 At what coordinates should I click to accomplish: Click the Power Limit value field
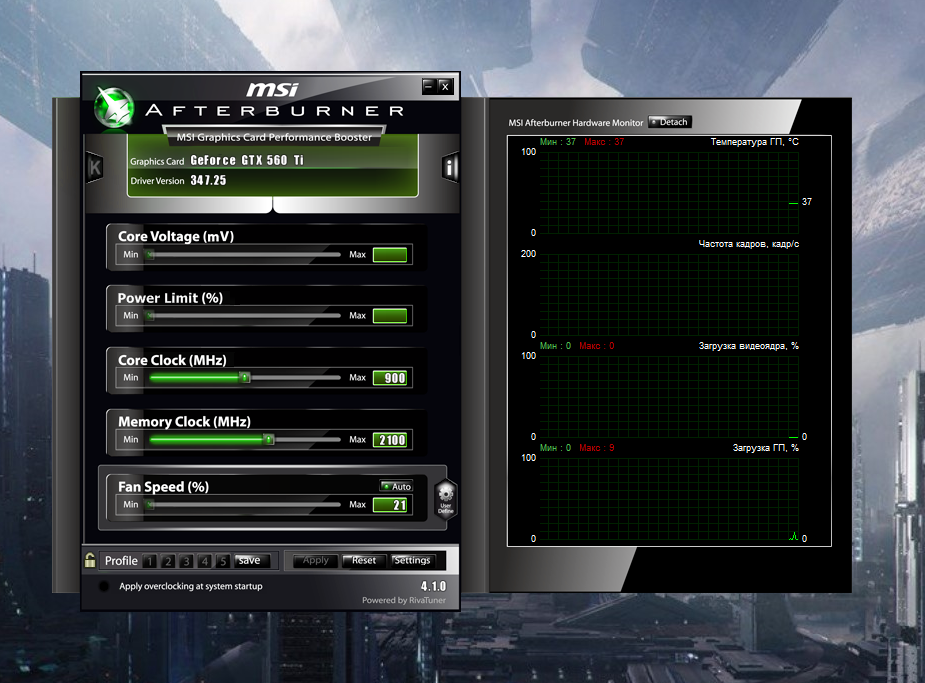(390, 316)
